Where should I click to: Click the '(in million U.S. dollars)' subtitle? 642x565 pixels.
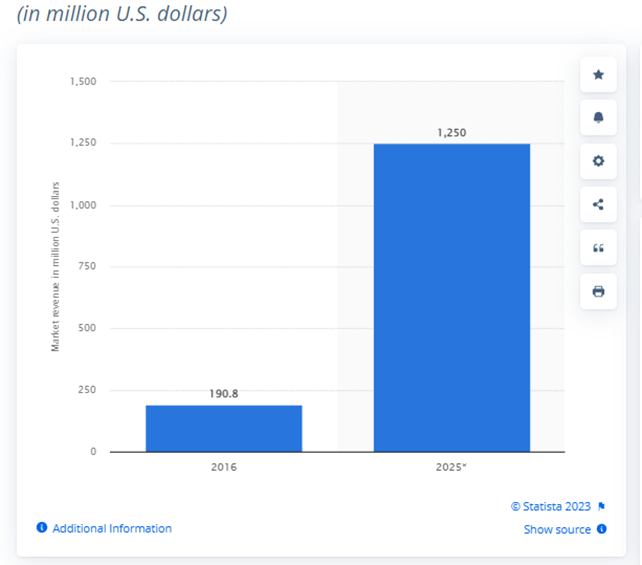click(x=122, y=14)
